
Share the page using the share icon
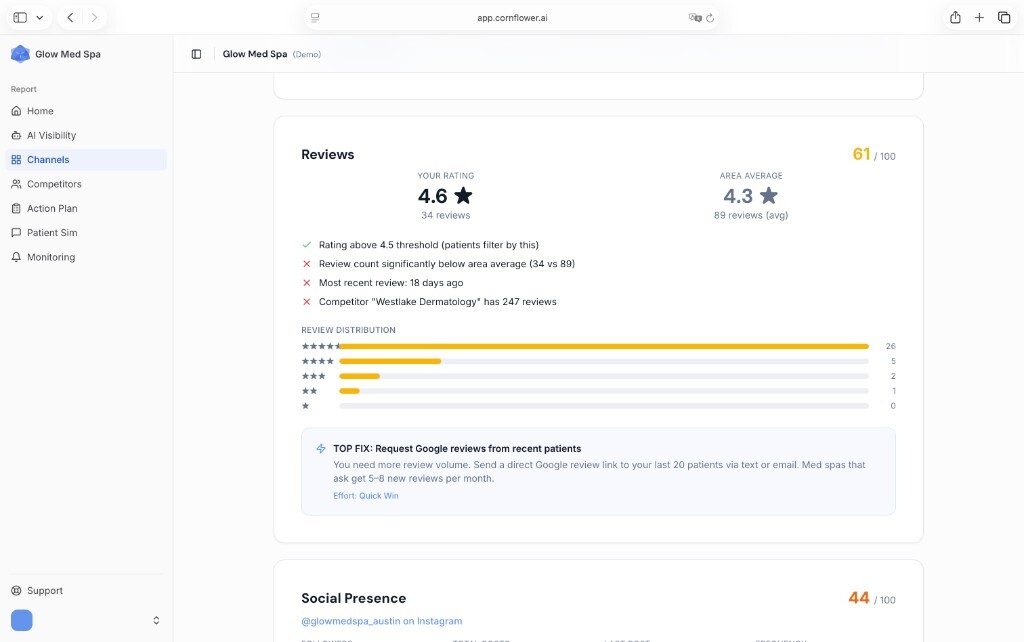pyautogui.click(x=953, y=17)
